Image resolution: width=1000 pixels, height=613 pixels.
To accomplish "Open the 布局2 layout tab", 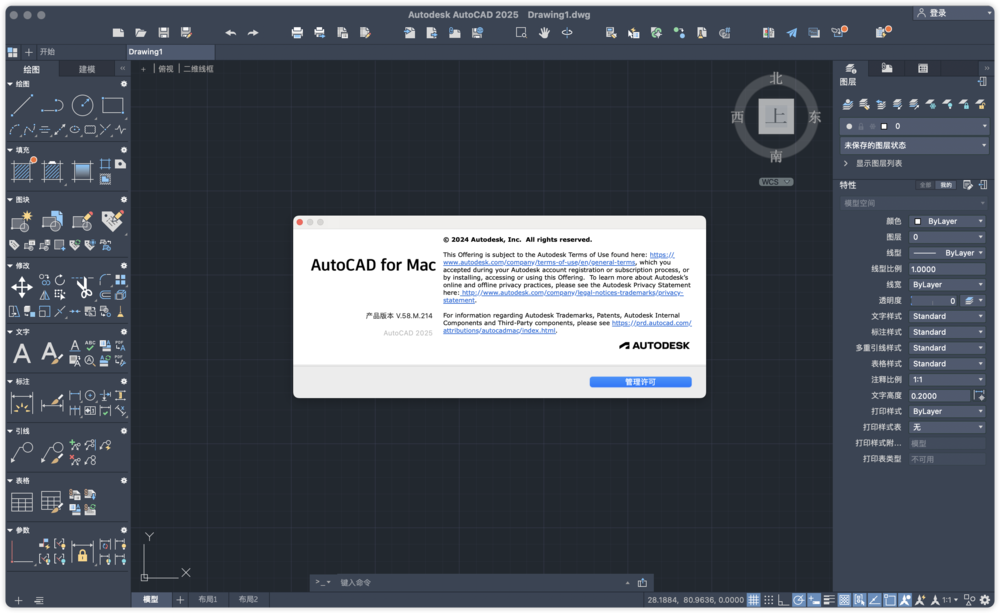I will tap(248, 600).
